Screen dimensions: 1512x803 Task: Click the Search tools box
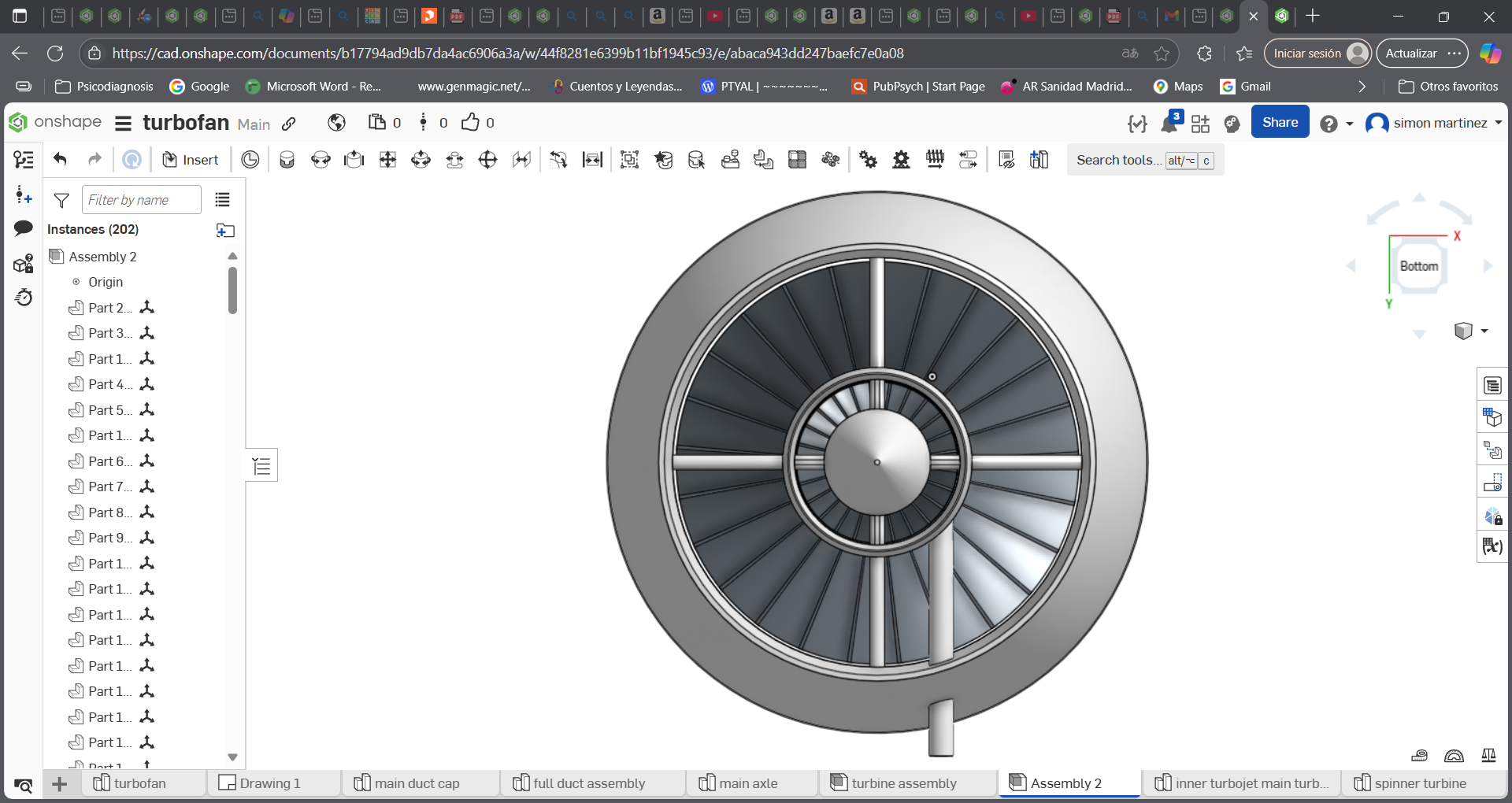click(1146, 160)
